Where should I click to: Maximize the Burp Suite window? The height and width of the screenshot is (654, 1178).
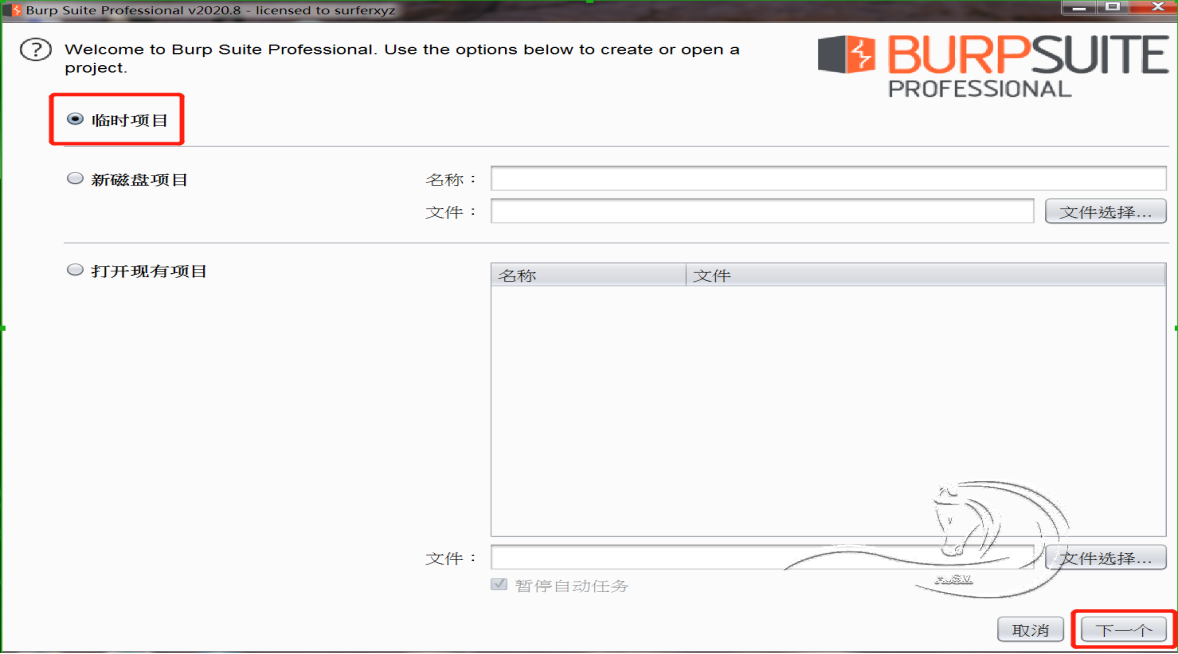point(1113,8)
